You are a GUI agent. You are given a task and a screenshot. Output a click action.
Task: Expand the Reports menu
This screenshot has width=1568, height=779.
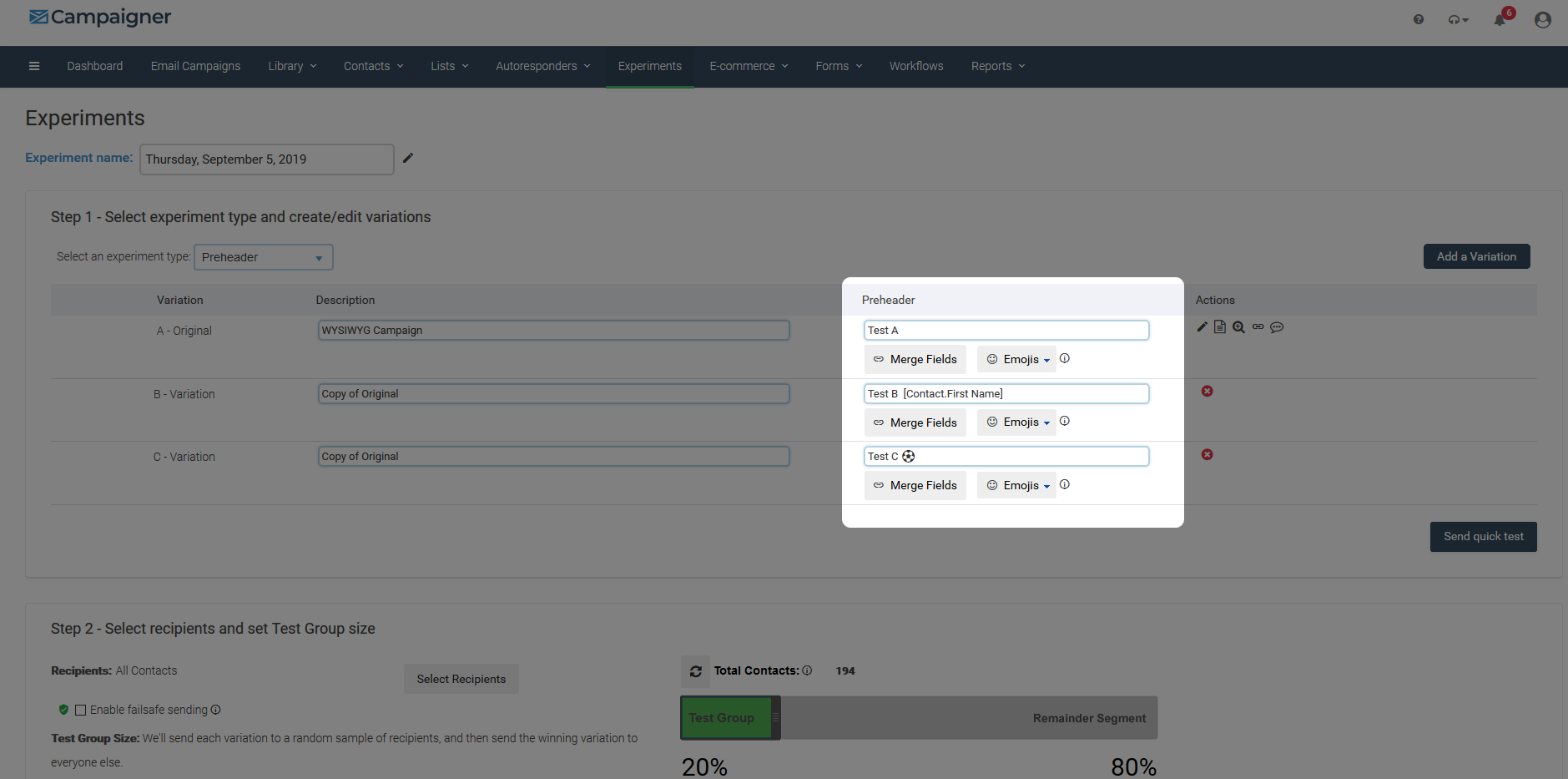coord(998,66)
